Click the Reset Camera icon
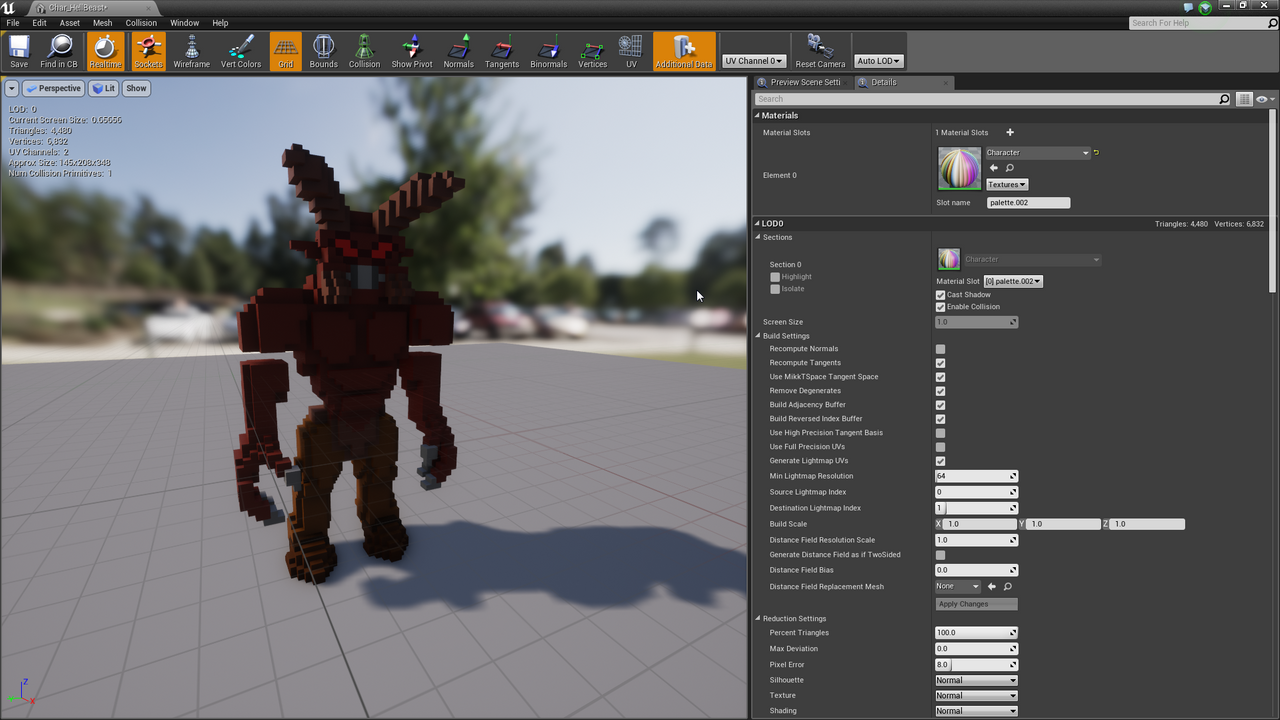Screen dimensions: 1280x720 [x=820, y=51]
